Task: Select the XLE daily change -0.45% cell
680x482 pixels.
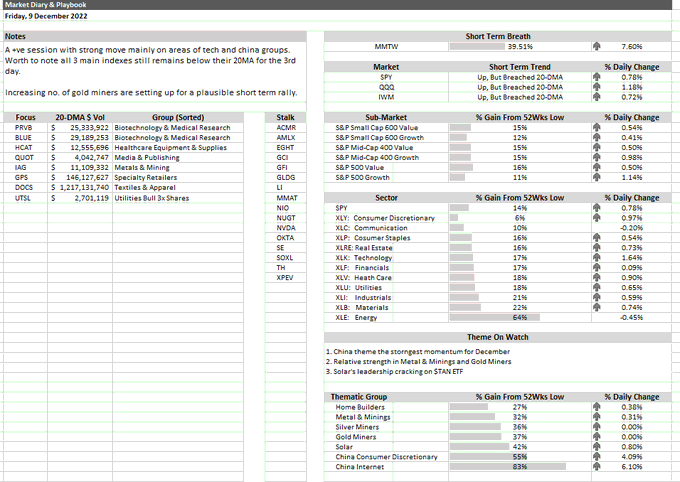Action: tap(631, 318)
